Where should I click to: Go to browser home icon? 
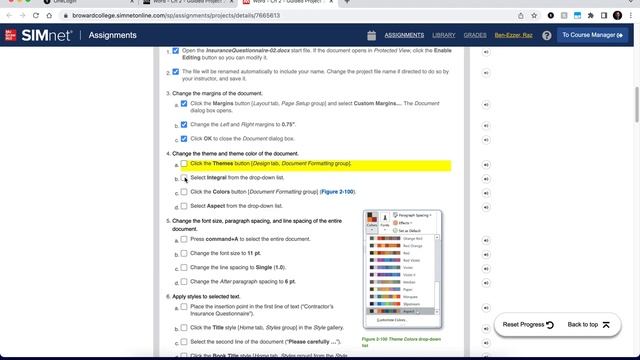(49, 16)
